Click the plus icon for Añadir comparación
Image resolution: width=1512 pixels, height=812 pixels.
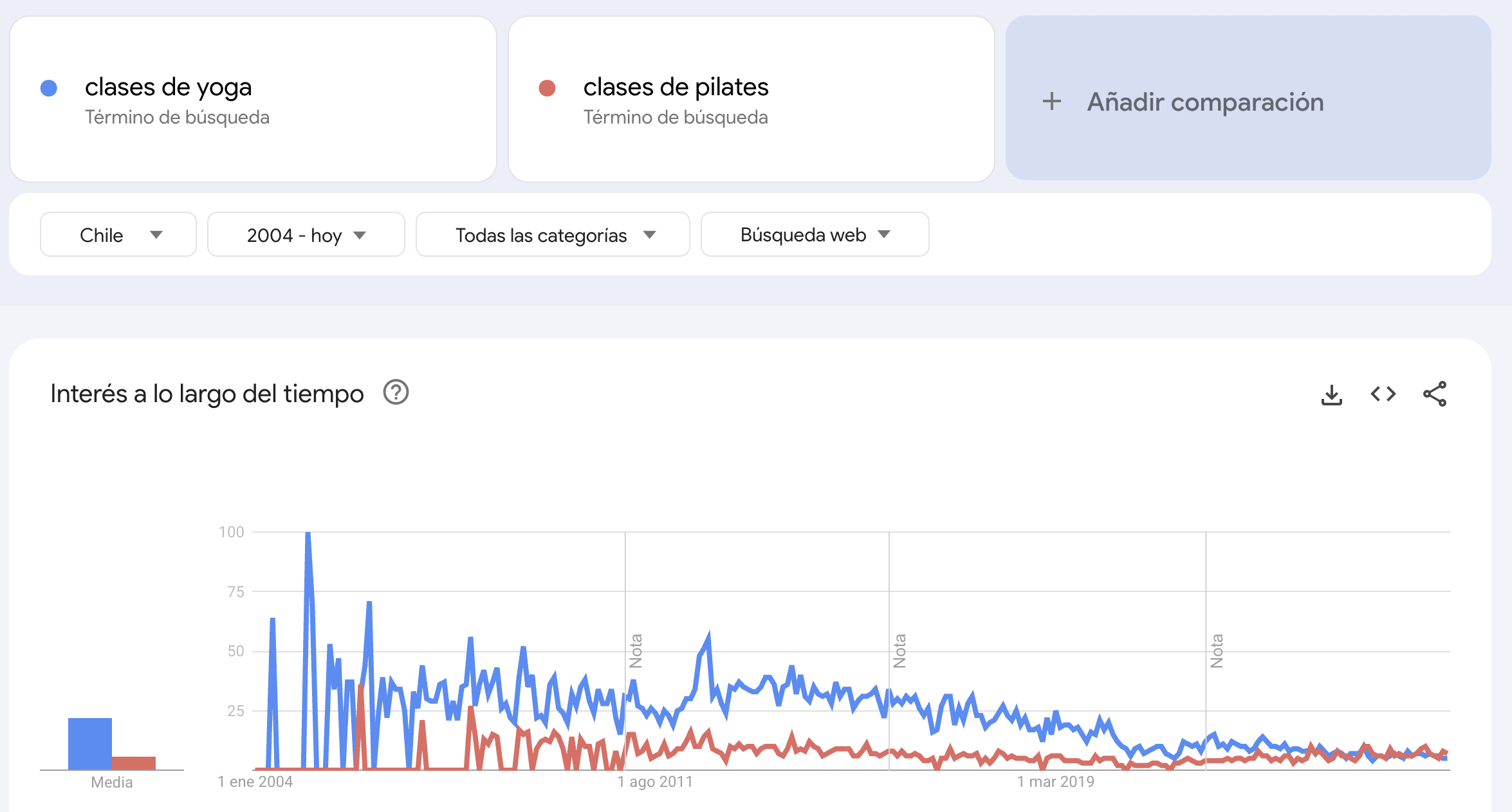[1051, 102]
